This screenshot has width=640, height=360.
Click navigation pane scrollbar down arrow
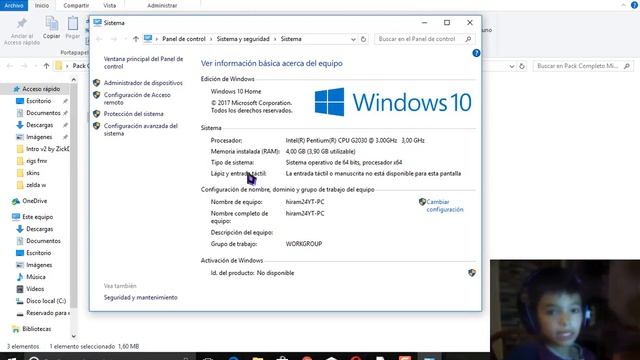click(x=74, y=336)
